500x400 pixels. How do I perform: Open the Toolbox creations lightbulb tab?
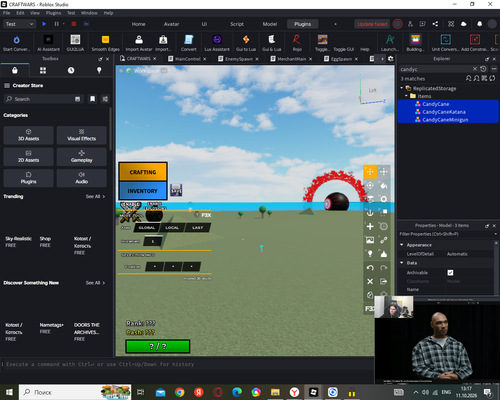(99, 70)
